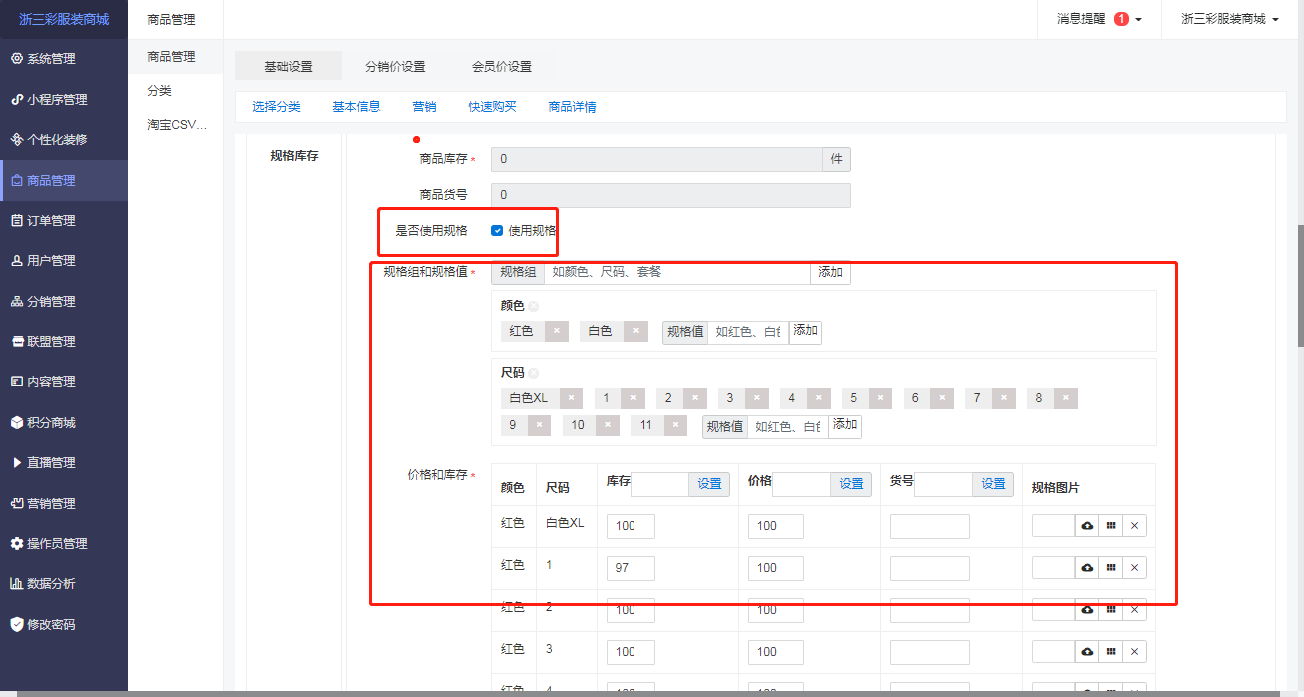Image resolution: width=1304 pixels, height=697 pixels.
Task: Open 商品管理 in the sidebar
Action: coord(64,180)
